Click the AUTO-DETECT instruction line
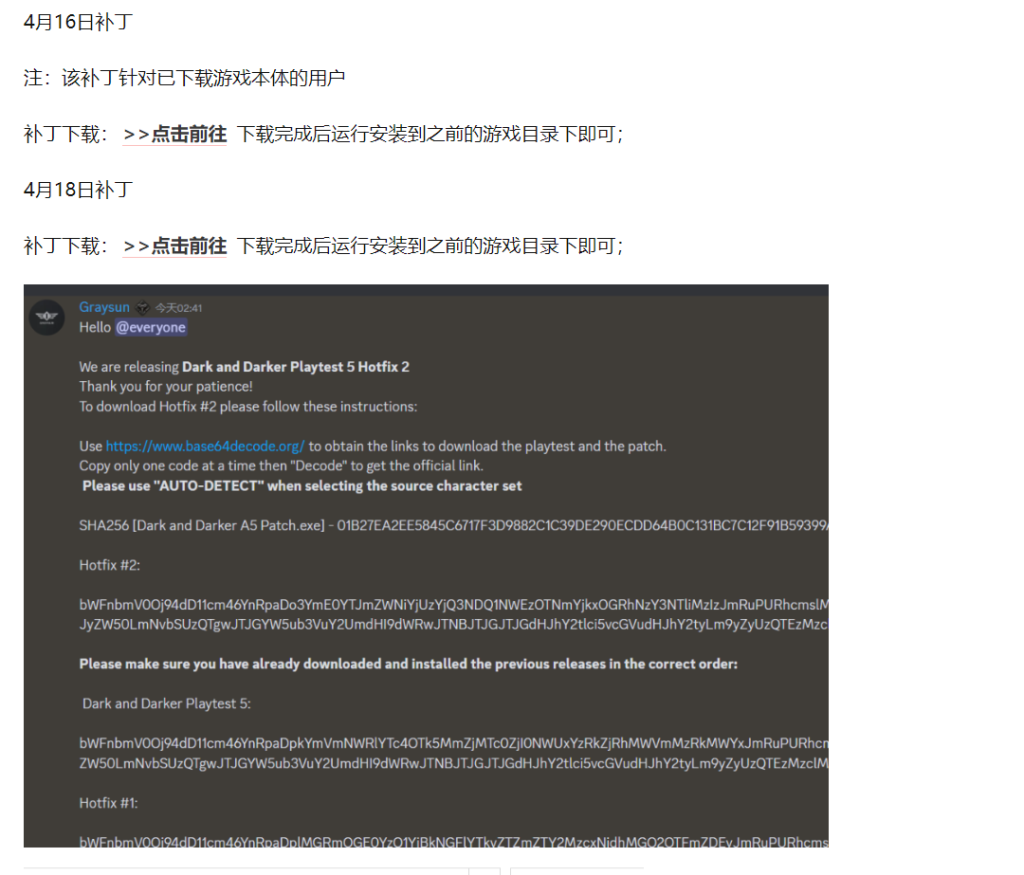1024x875 pixels. (x=302, y=486)
